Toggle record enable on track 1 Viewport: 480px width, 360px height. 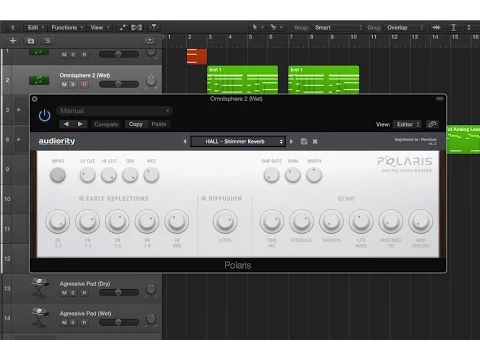pos(84,55)
